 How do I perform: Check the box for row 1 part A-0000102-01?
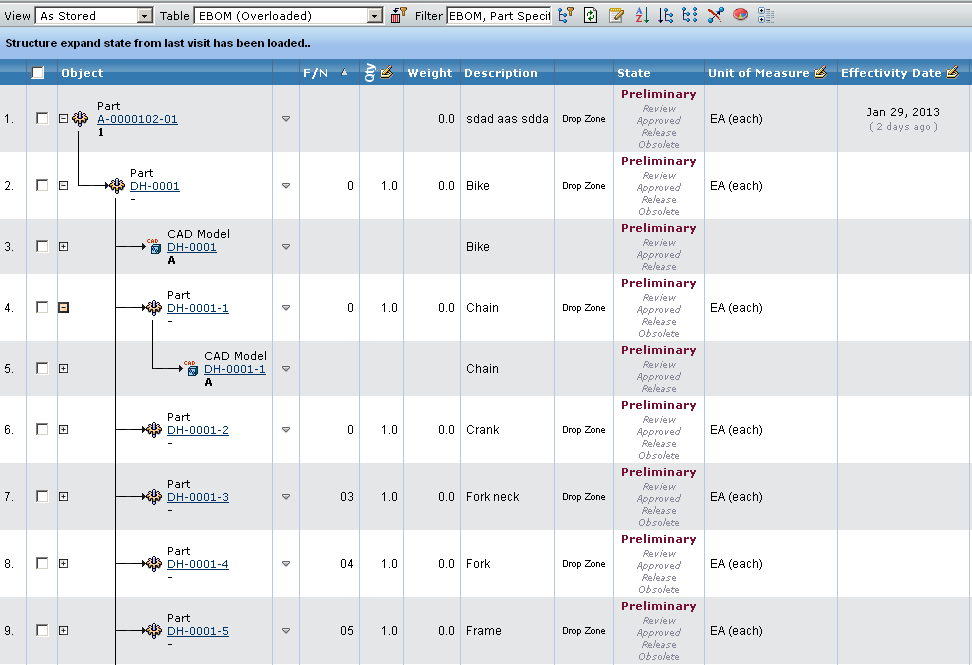click(x=42, y=118)
